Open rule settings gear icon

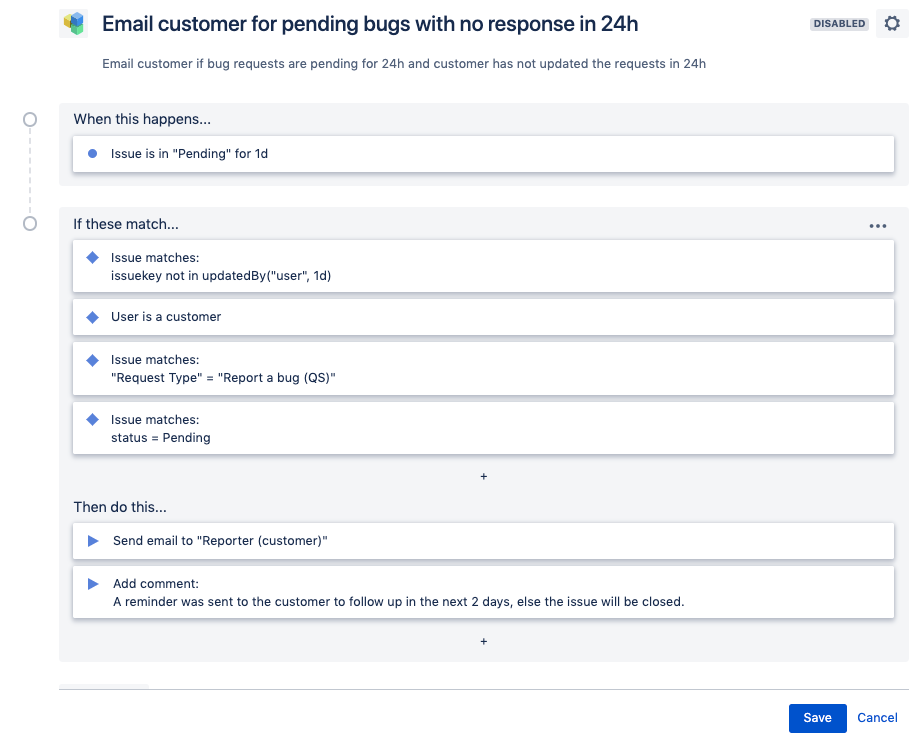892,24
